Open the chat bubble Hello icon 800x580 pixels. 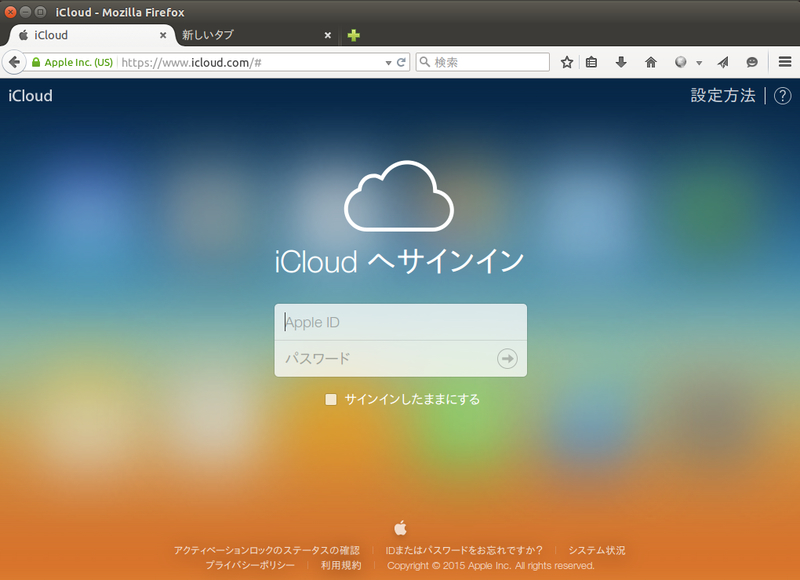[x=752, y=62]
